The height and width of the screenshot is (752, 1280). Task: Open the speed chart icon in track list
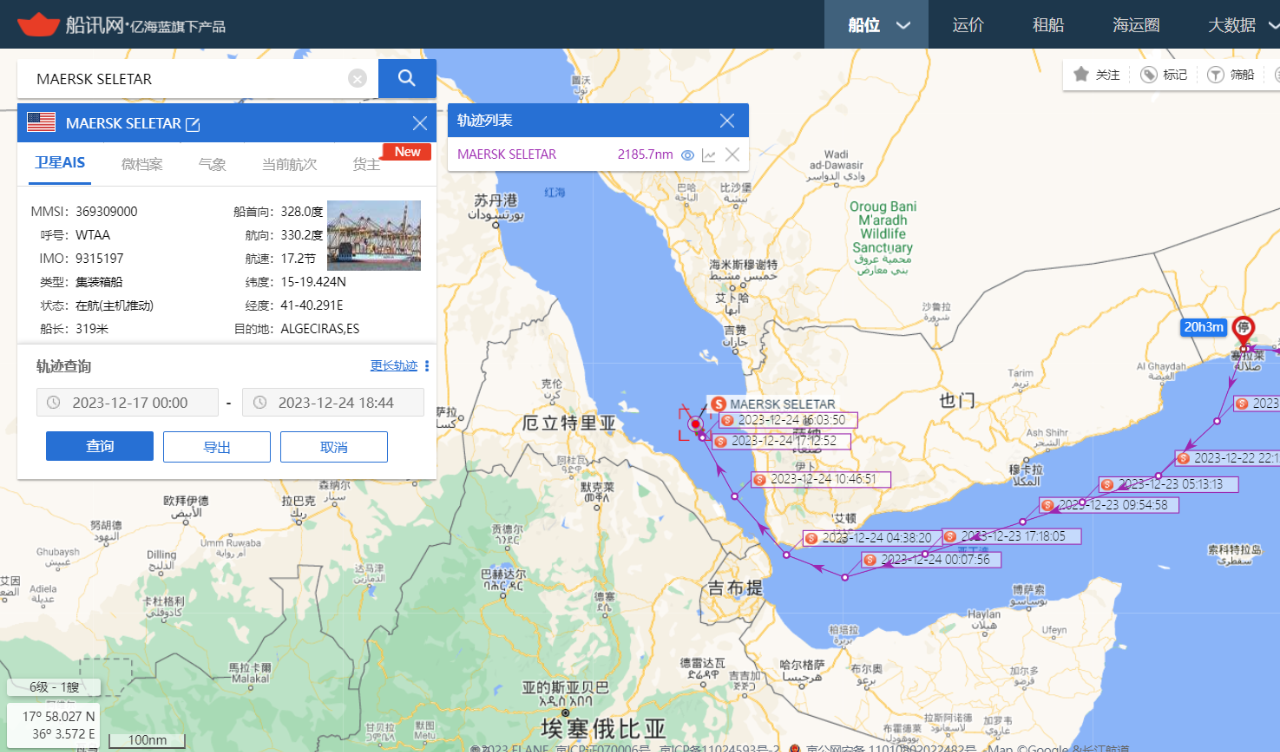tap(709, 155)
